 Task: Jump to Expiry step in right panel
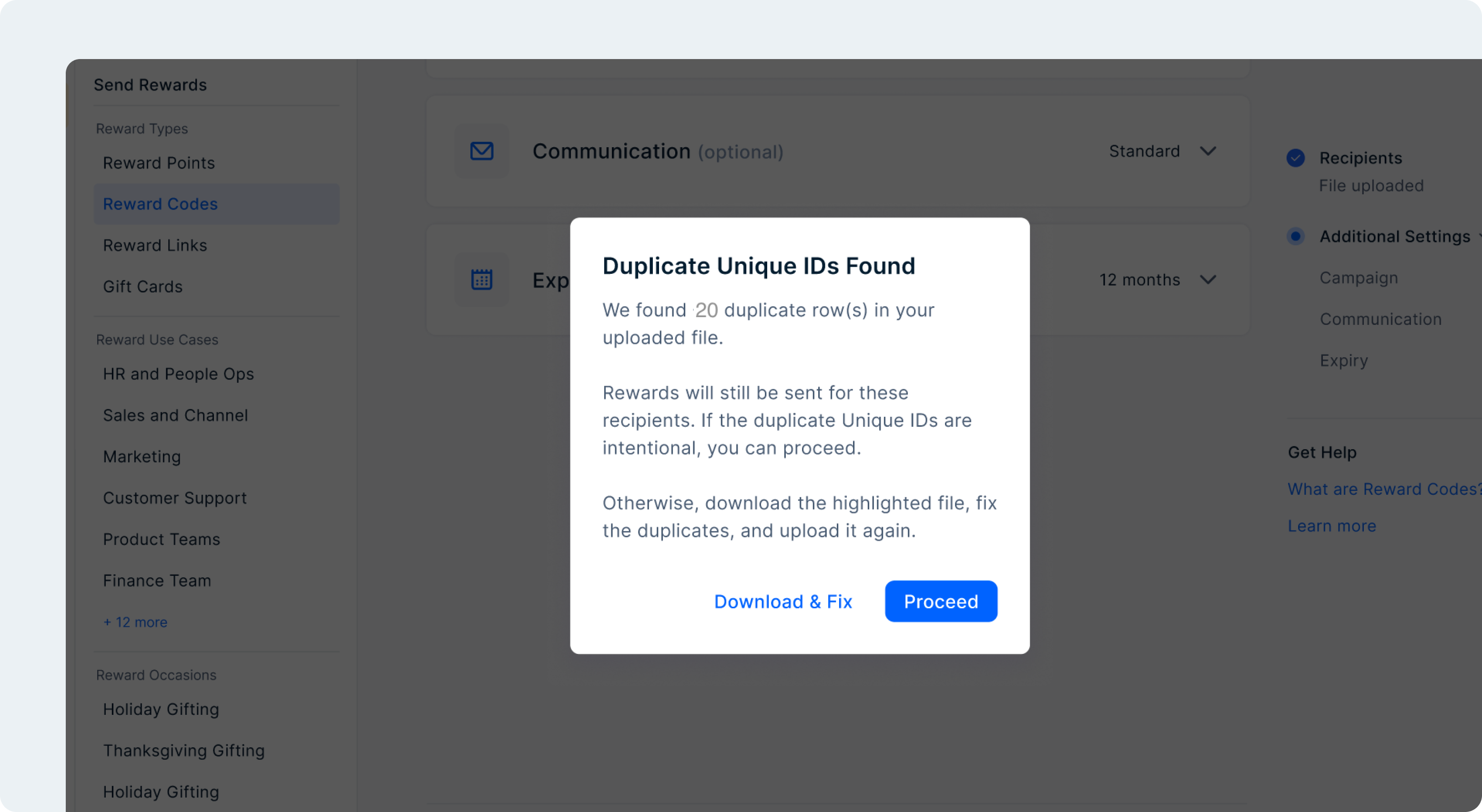[x=1343, y=361]
